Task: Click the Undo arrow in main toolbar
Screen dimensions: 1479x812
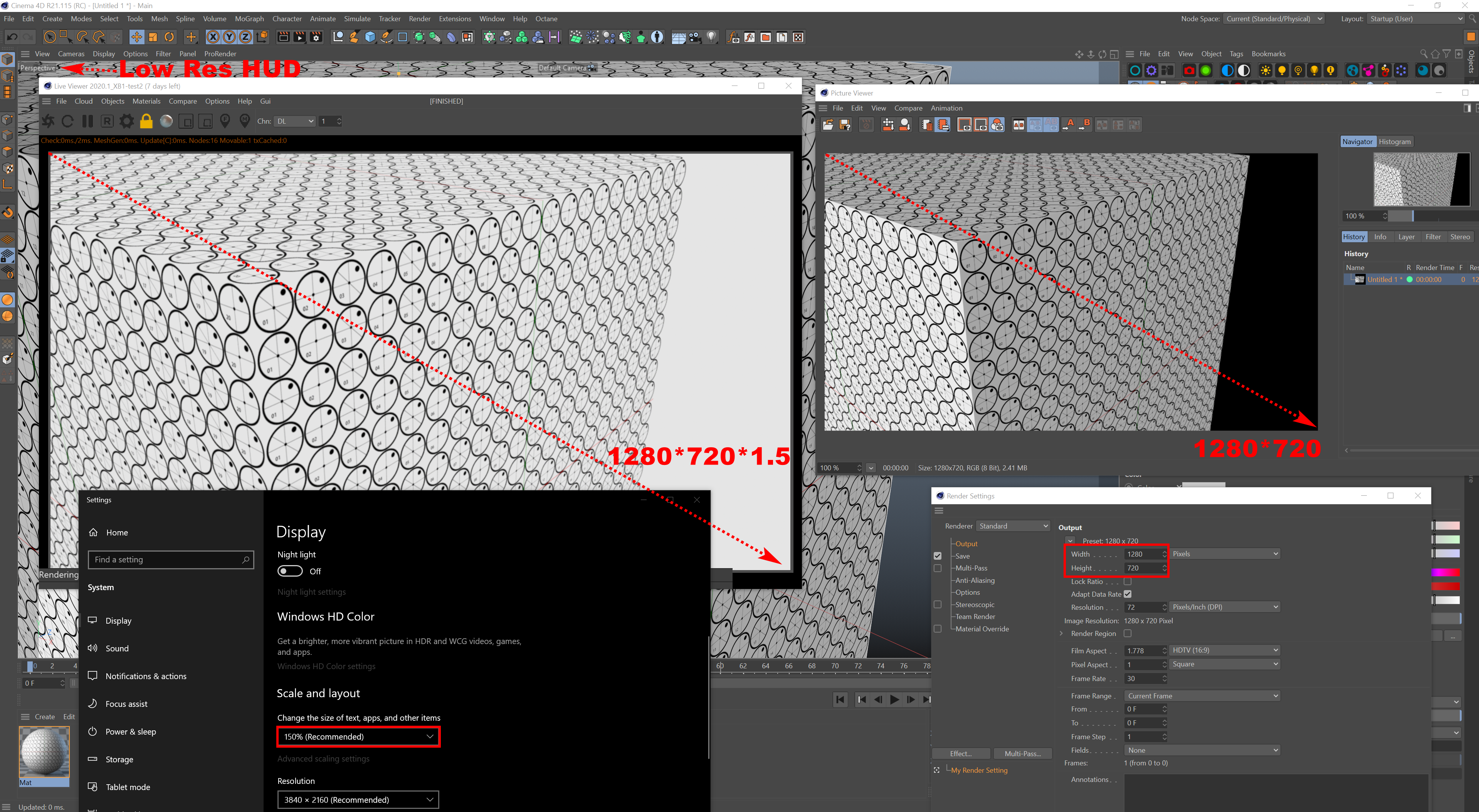Action: (x=12, y=37)
